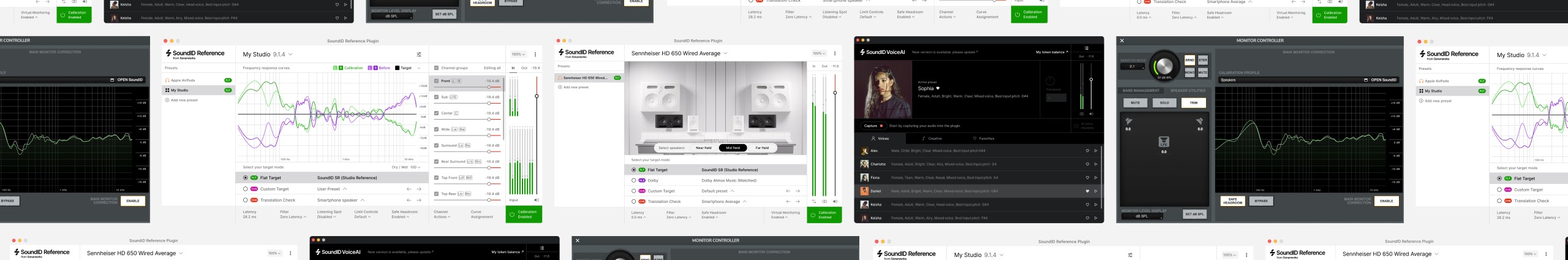The width and height of the screenshot is (1568, 260).
Task: Favorite the Alex voice with its heart icon
Action: (x=1087, y=151)
